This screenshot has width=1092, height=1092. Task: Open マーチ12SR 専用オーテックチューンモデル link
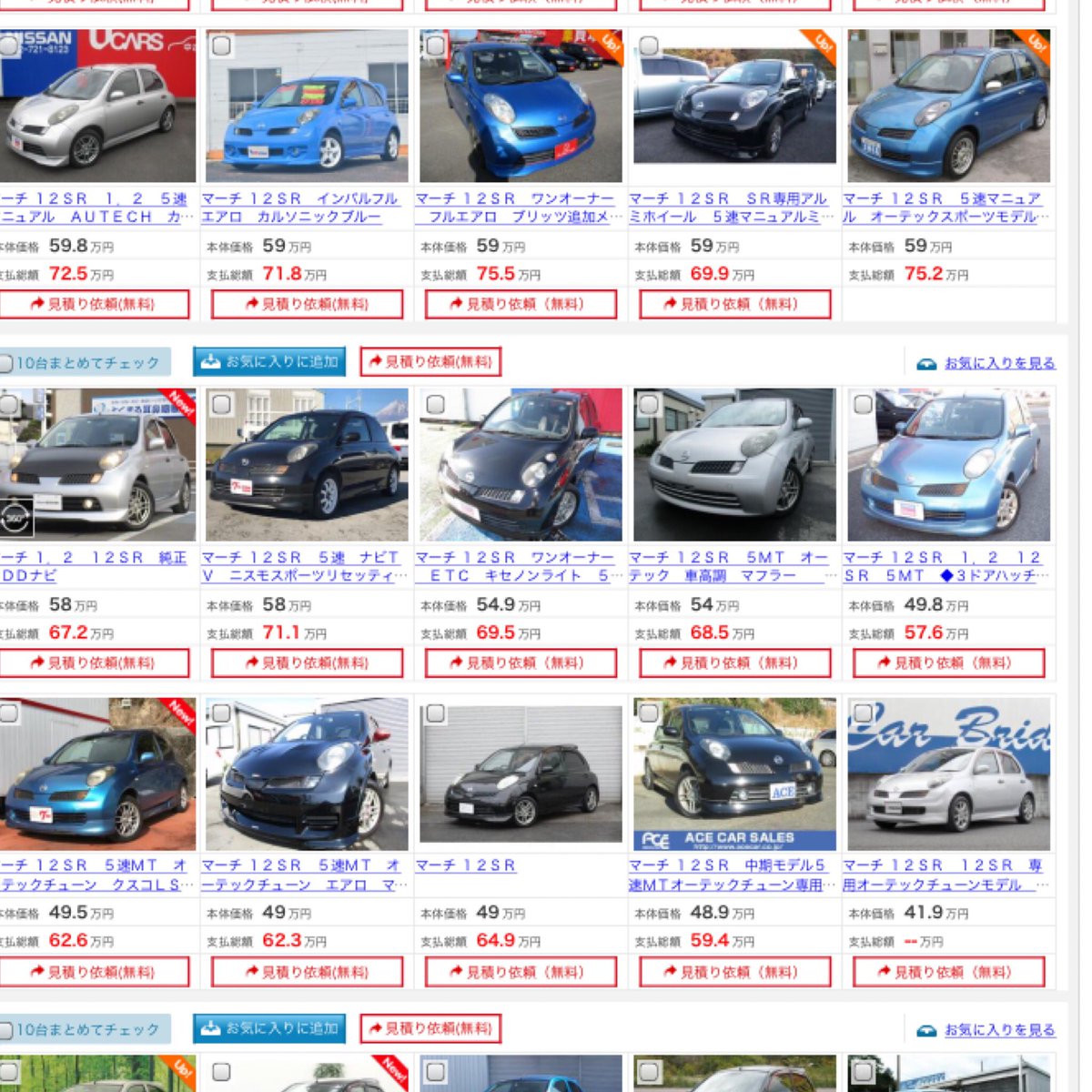pyautogui.click(x=945, y=875)
